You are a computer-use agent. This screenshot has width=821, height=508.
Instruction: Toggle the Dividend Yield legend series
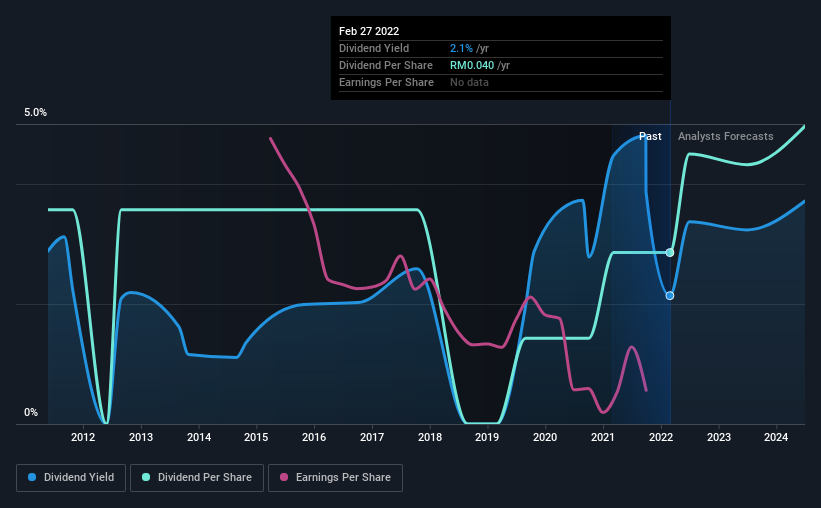click(x=71, y=478)
